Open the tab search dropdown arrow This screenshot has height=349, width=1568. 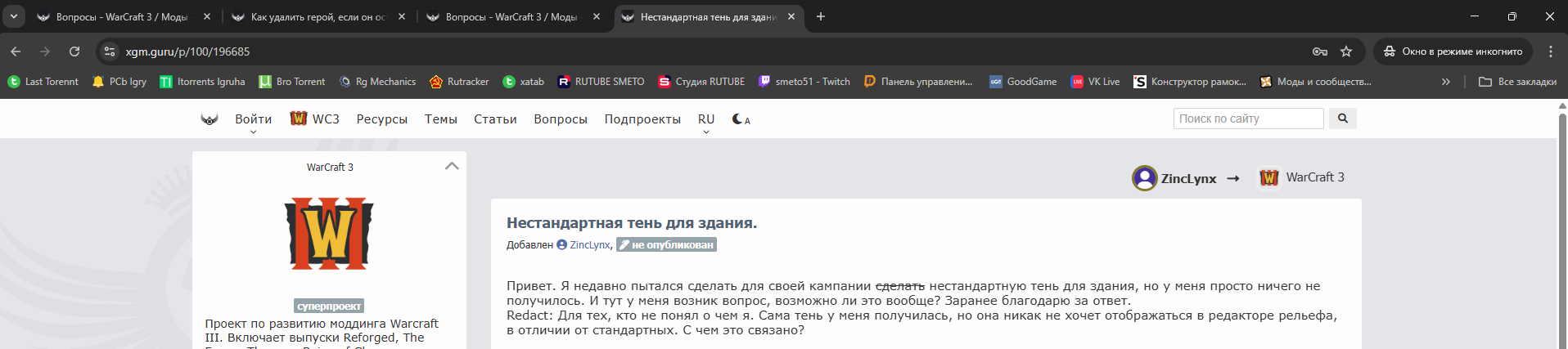tap(14, 16)
